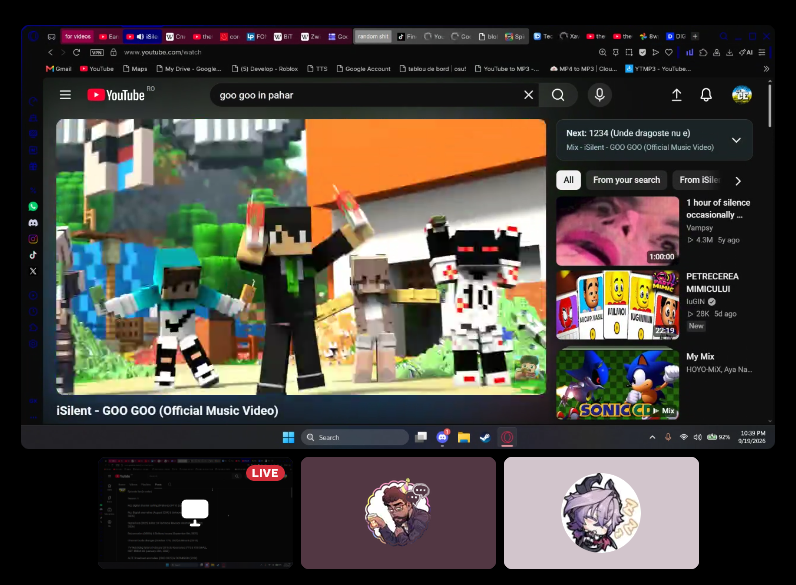Show hidden bookmarks double chevron
Image resolution: width=796 pixels, height=585 pixels.
point(766,69)
